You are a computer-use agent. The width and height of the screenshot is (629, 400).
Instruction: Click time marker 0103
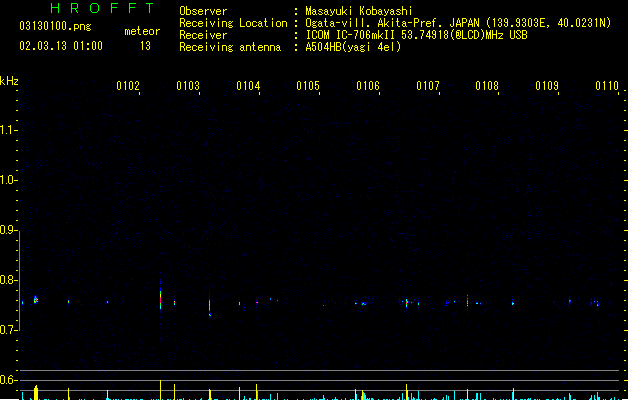(188, 86)
